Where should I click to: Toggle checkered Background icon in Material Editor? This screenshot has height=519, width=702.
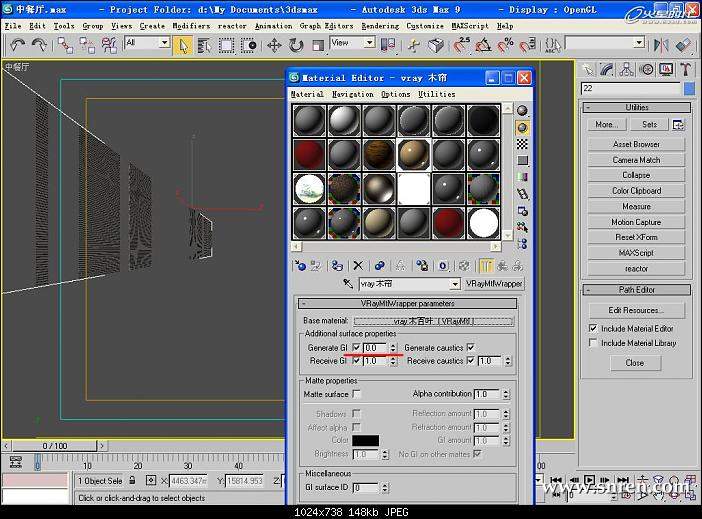tap(522, 144)
